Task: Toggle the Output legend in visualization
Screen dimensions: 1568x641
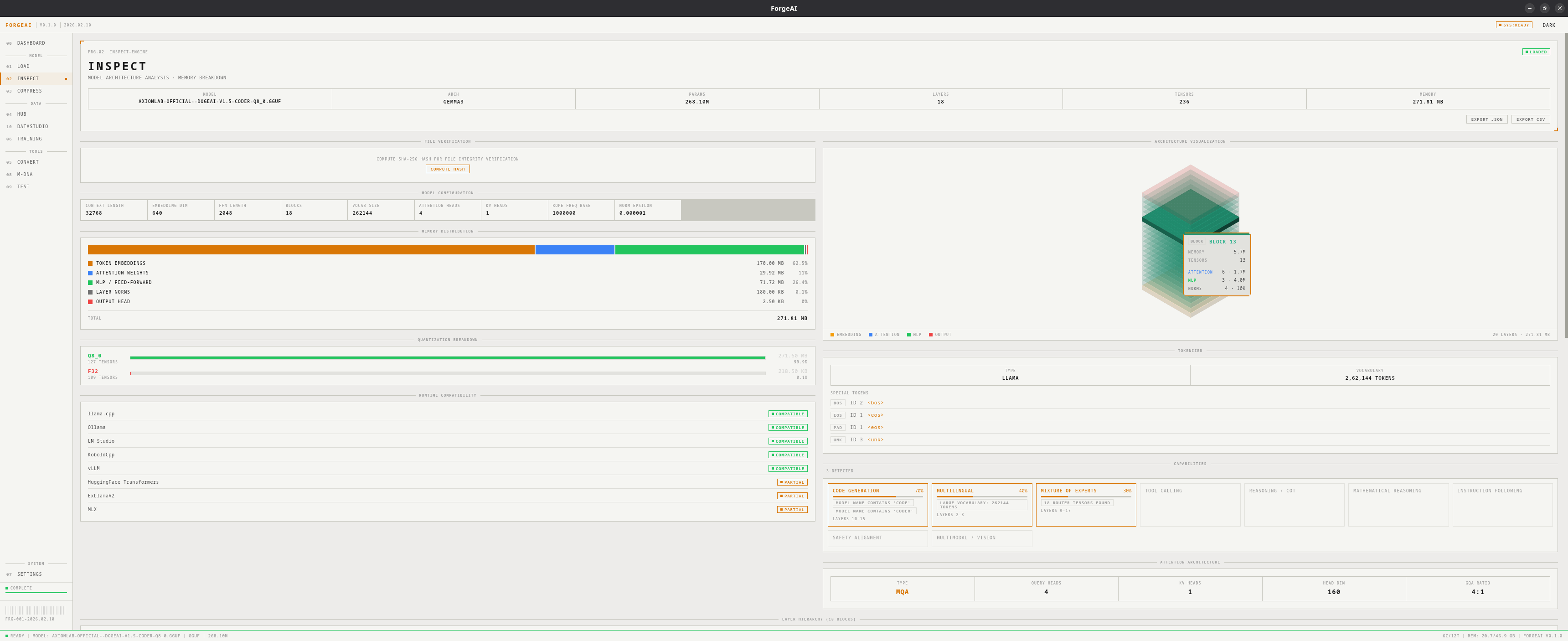Action: click(x=940, y=335)
